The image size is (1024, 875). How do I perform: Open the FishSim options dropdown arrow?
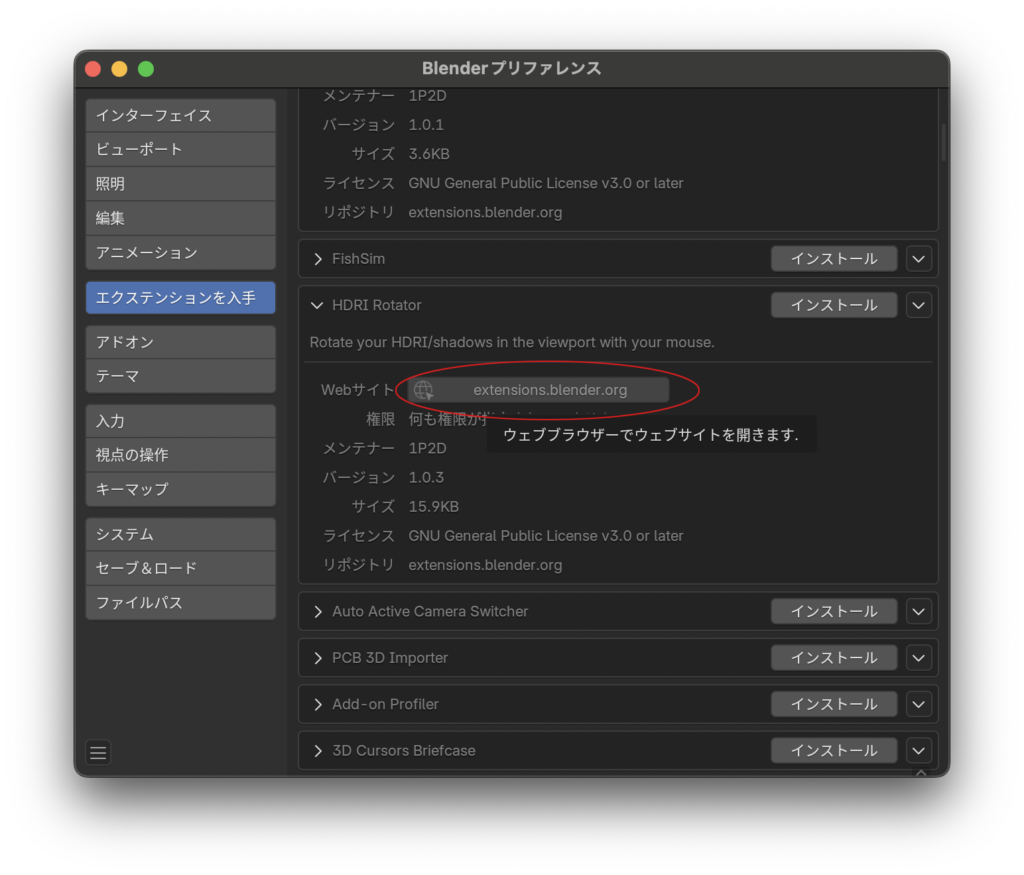pos(919,259)
